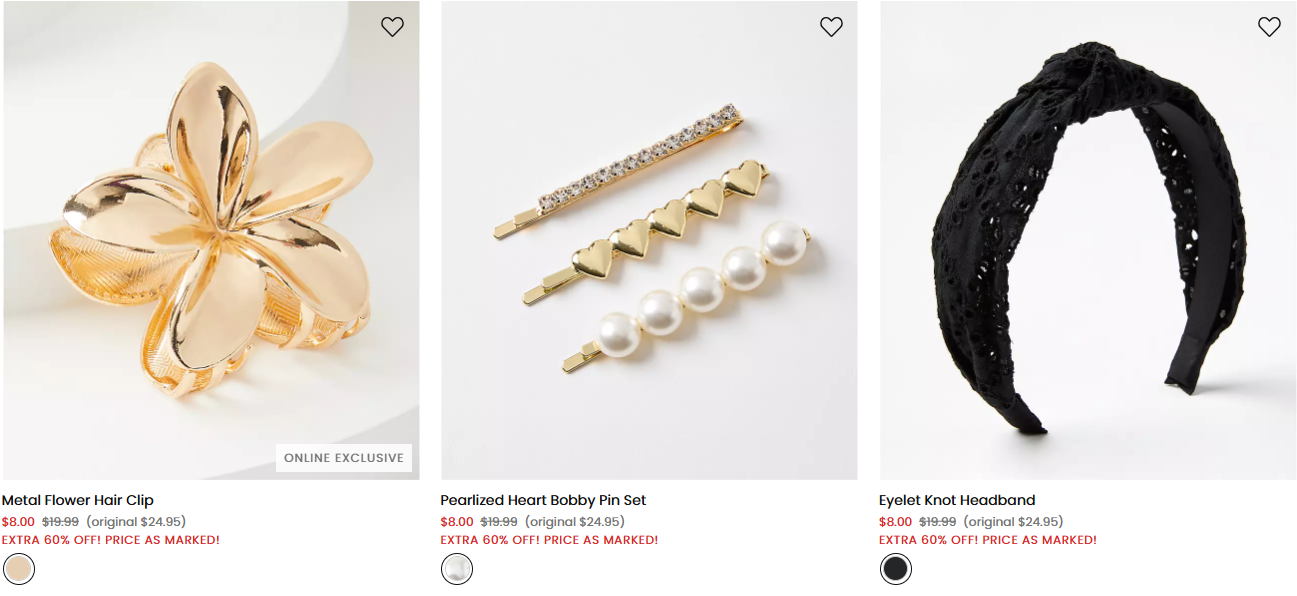Click the $8.00 sale price of the Metal Flower Hair Clip
Image resolution: width=1297 pixels, height=596 pixels.
coord(18,522)
